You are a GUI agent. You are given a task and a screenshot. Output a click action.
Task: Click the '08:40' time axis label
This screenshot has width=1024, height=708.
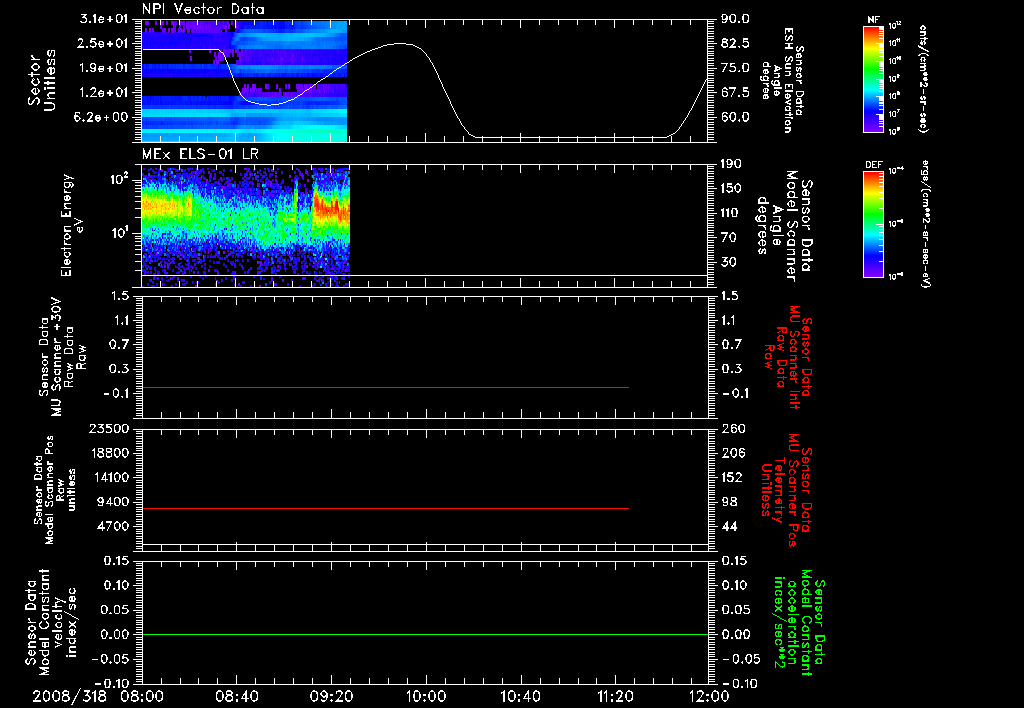pyautogui.click(x=236, y=697)
